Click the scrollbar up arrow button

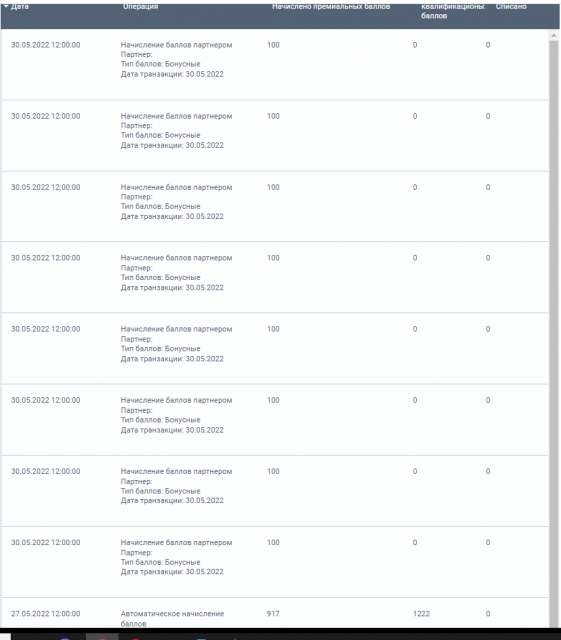[x=554, y=36]
